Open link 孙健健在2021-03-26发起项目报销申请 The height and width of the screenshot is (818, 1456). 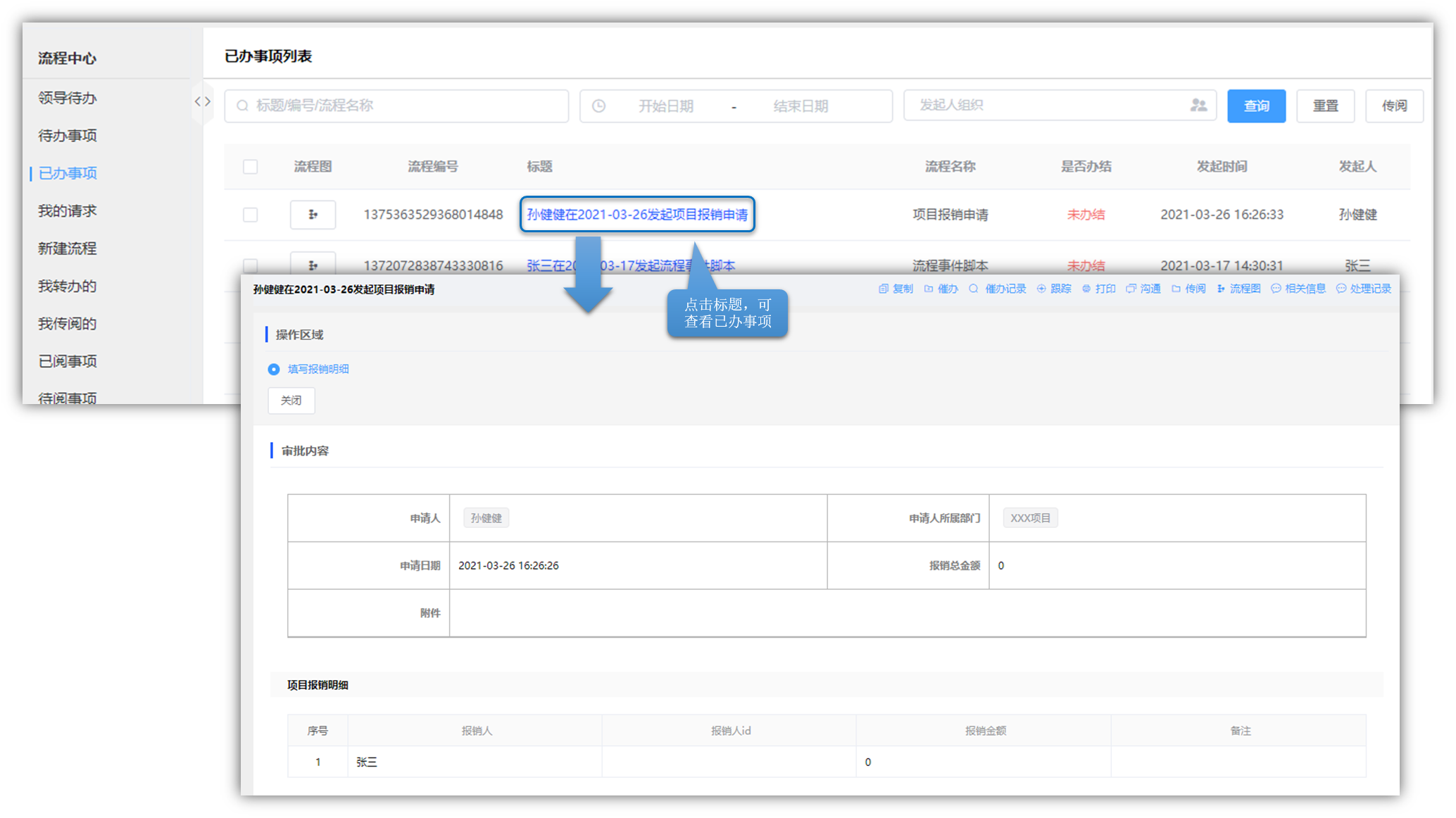[x=636, y=215]
